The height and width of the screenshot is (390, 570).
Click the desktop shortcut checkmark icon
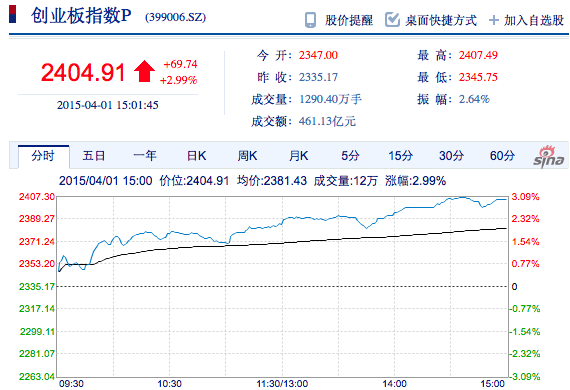(x=392, y=20)
